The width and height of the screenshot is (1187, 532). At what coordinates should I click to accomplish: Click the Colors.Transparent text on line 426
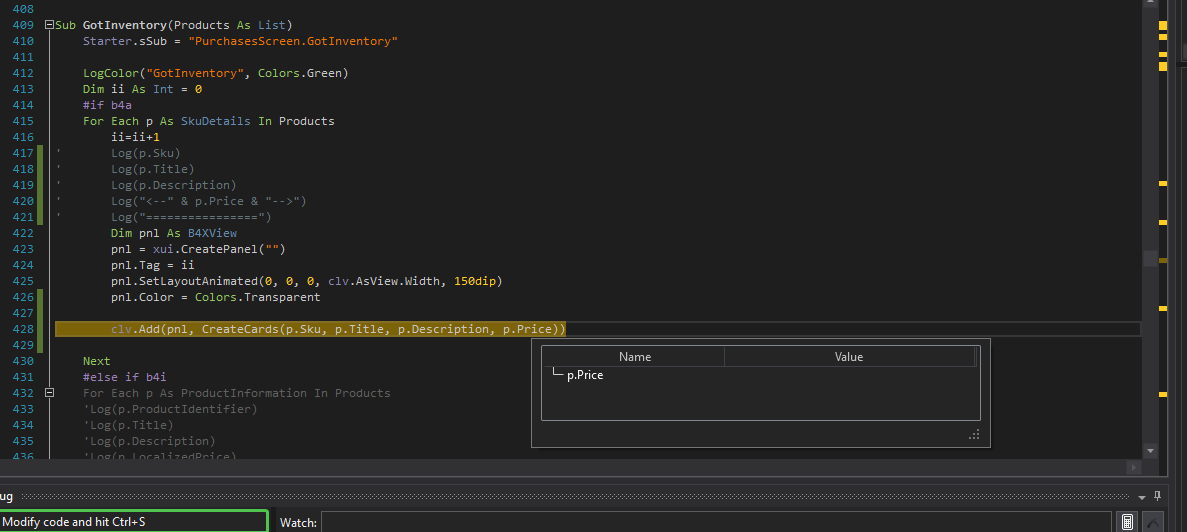257,297
